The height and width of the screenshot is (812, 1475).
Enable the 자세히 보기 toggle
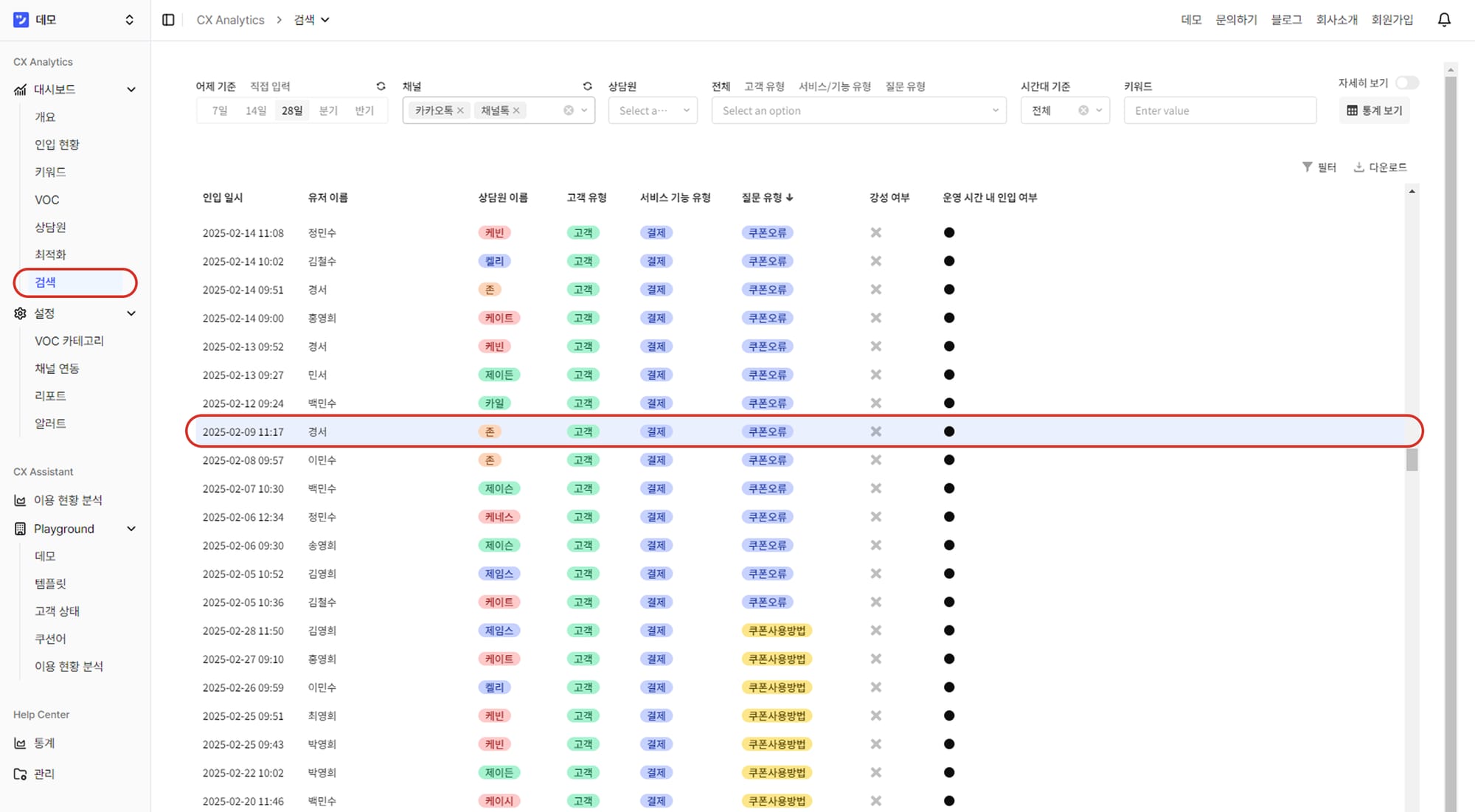tap(1407, 83)
